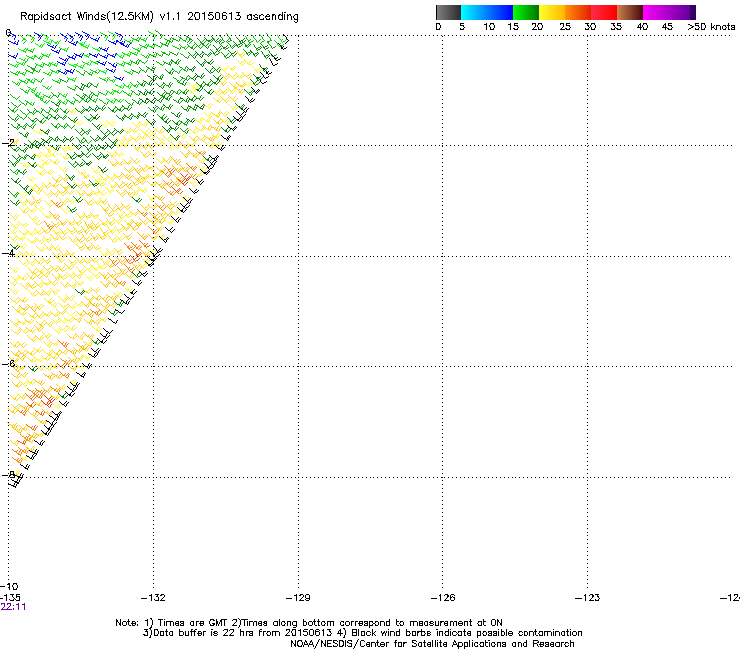Pick the yellow 20-25 knots legend band
Screen dimensions: 740x650
tap(552, 12)
